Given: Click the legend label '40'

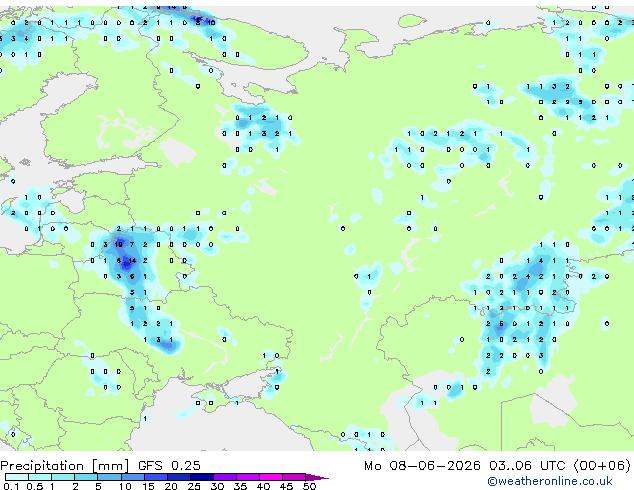Looking at the screenshot, I should (x=263, y=486).
